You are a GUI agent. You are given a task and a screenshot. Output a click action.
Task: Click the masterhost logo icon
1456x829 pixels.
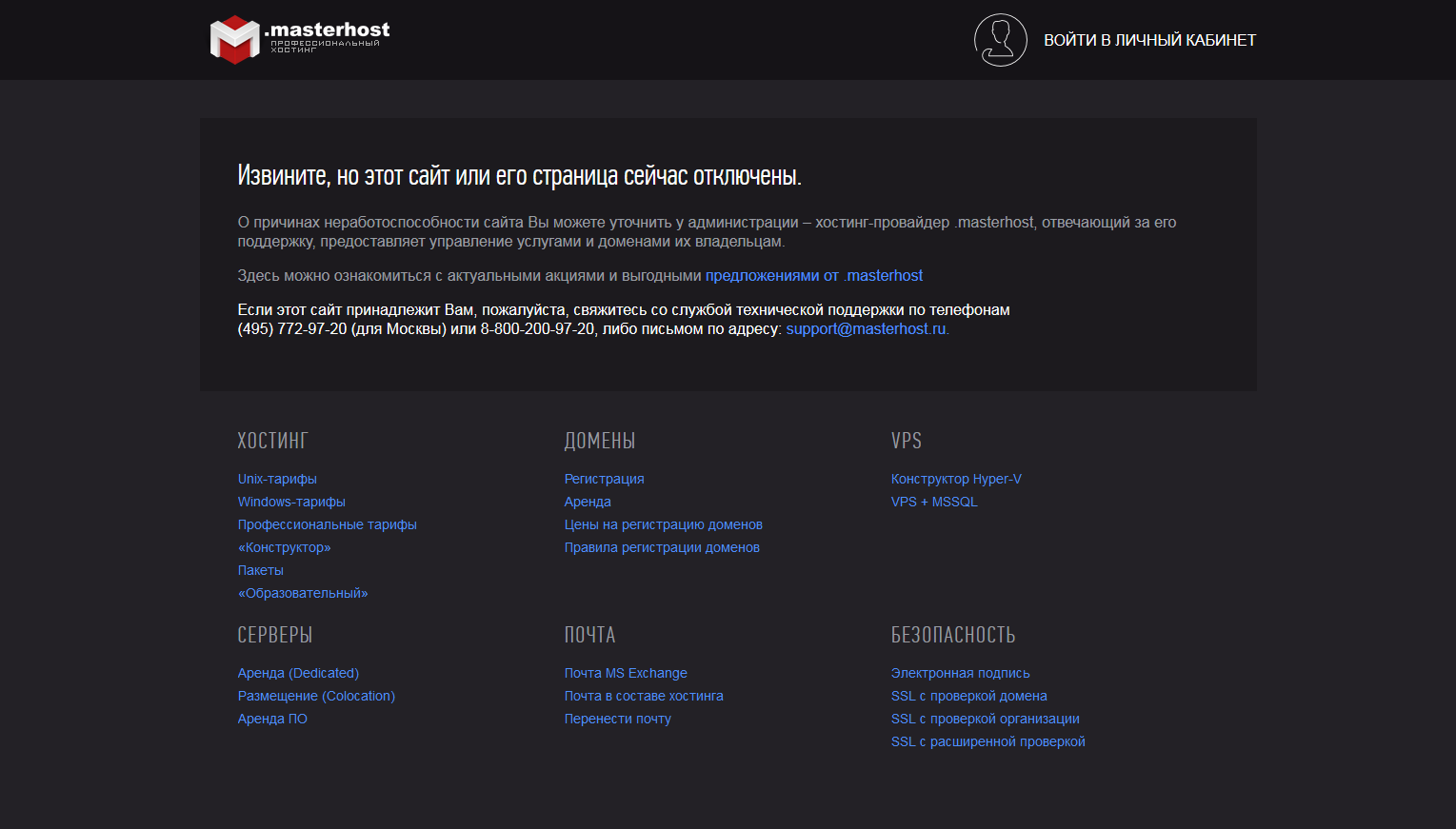(x=234, y=40)
